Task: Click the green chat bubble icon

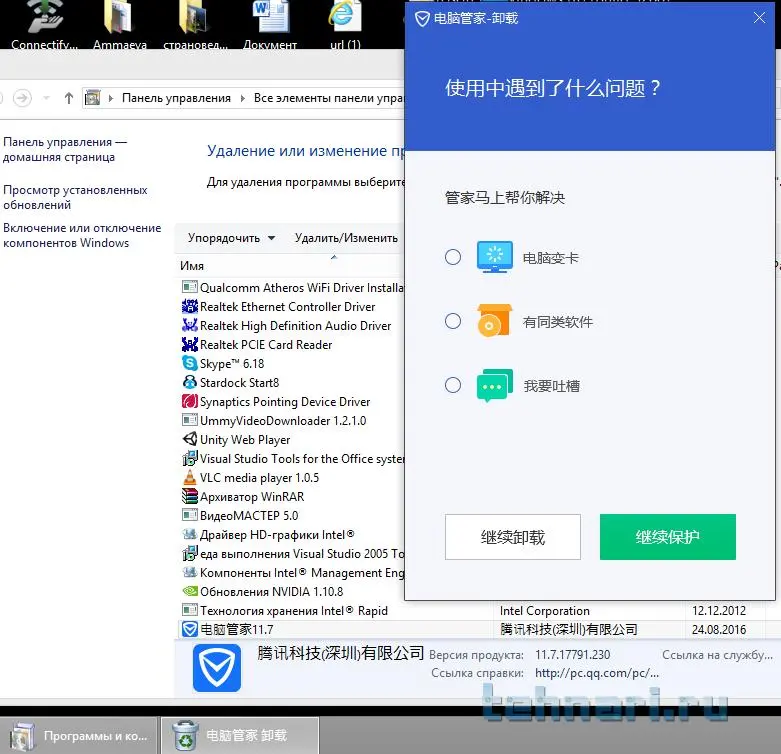Action: point(495,385)
